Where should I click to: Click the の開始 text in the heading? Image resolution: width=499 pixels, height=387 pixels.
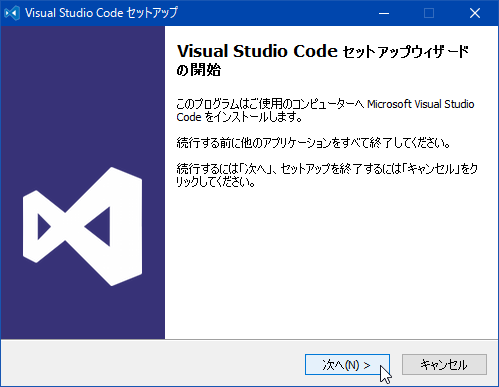[198, 70]
